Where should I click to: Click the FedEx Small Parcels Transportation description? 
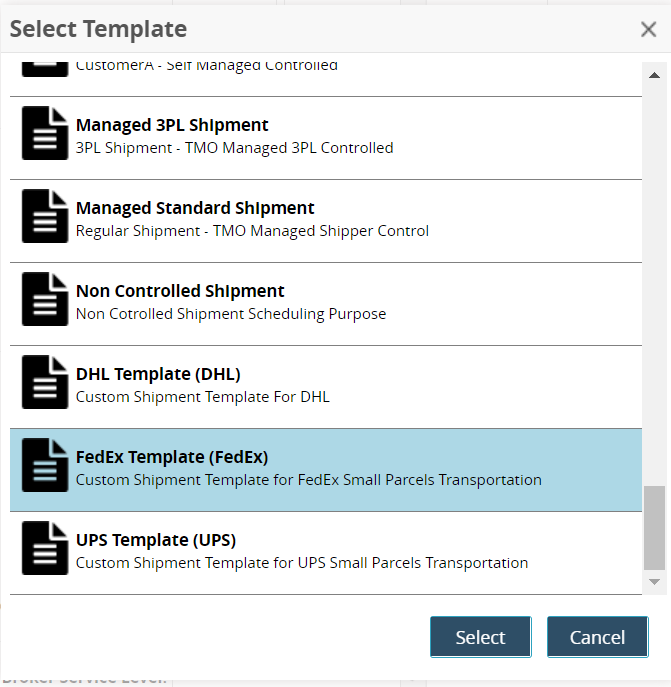click(x=308, y=480)
